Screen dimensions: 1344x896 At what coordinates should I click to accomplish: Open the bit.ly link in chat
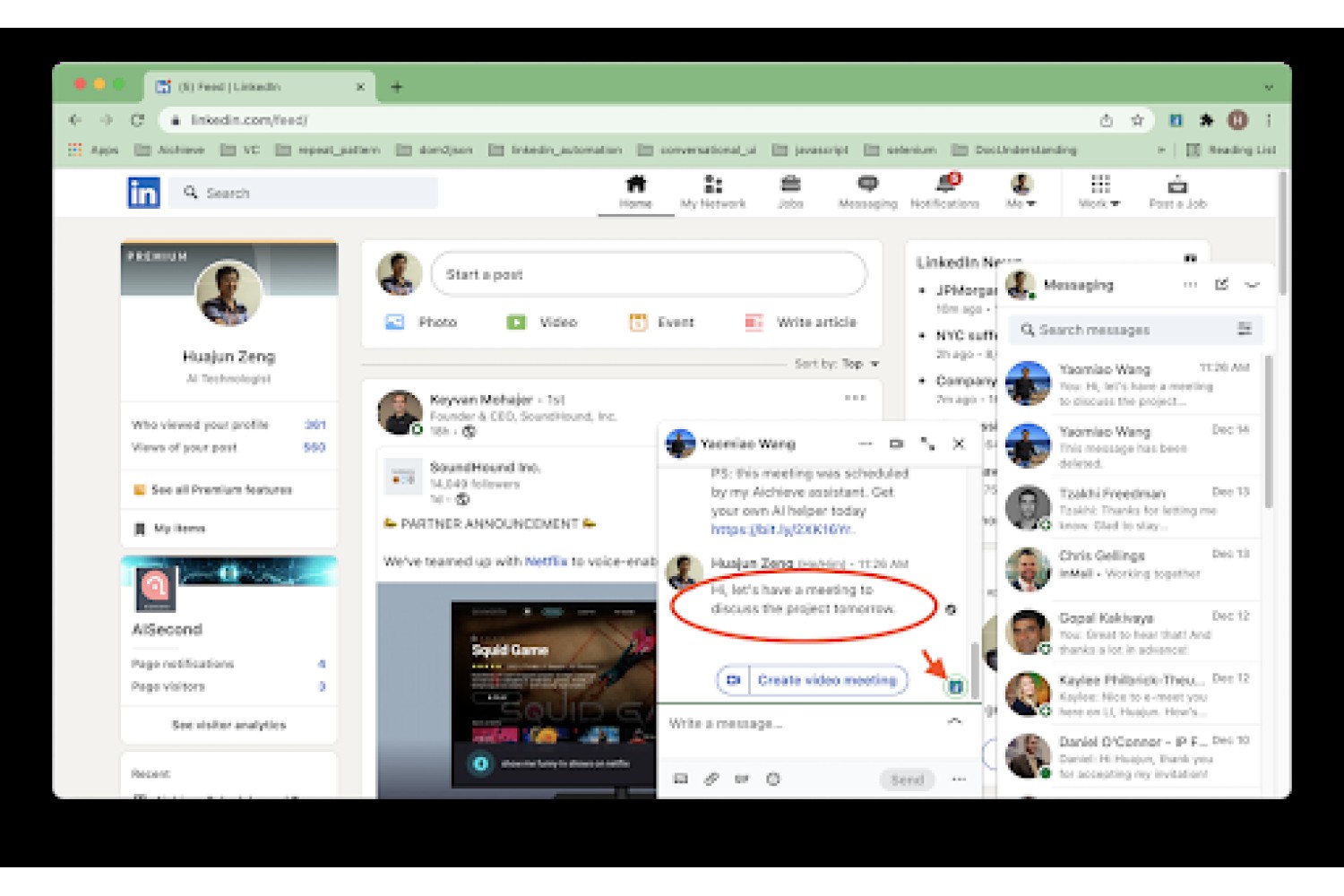pos(782,530)
